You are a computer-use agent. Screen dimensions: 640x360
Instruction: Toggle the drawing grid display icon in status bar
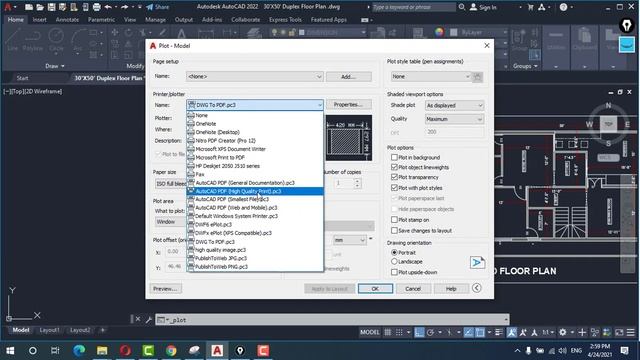(388, 332)
